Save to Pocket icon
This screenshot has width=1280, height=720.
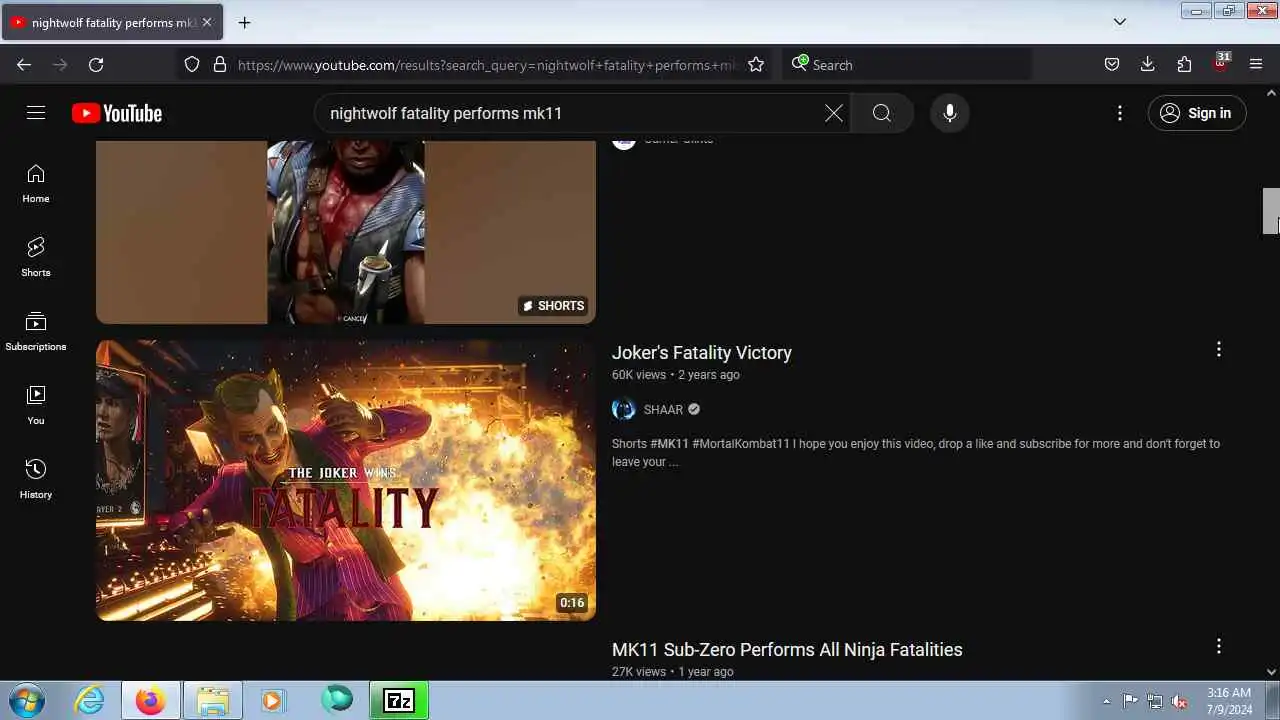pos(1112,64)
